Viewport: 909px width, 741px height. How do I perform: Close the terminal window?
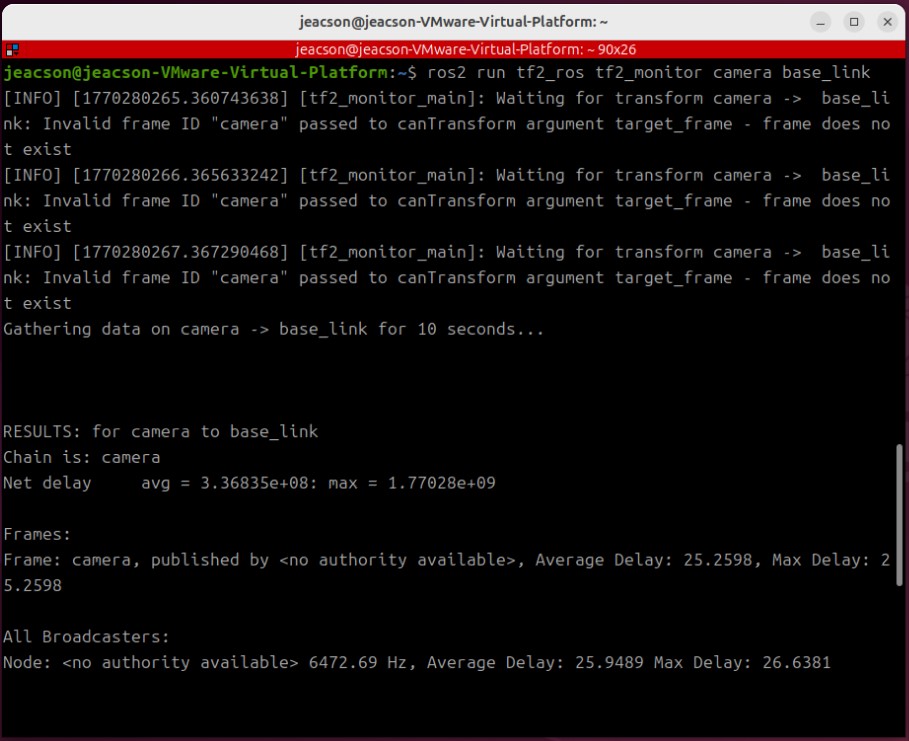coord(886,21)
